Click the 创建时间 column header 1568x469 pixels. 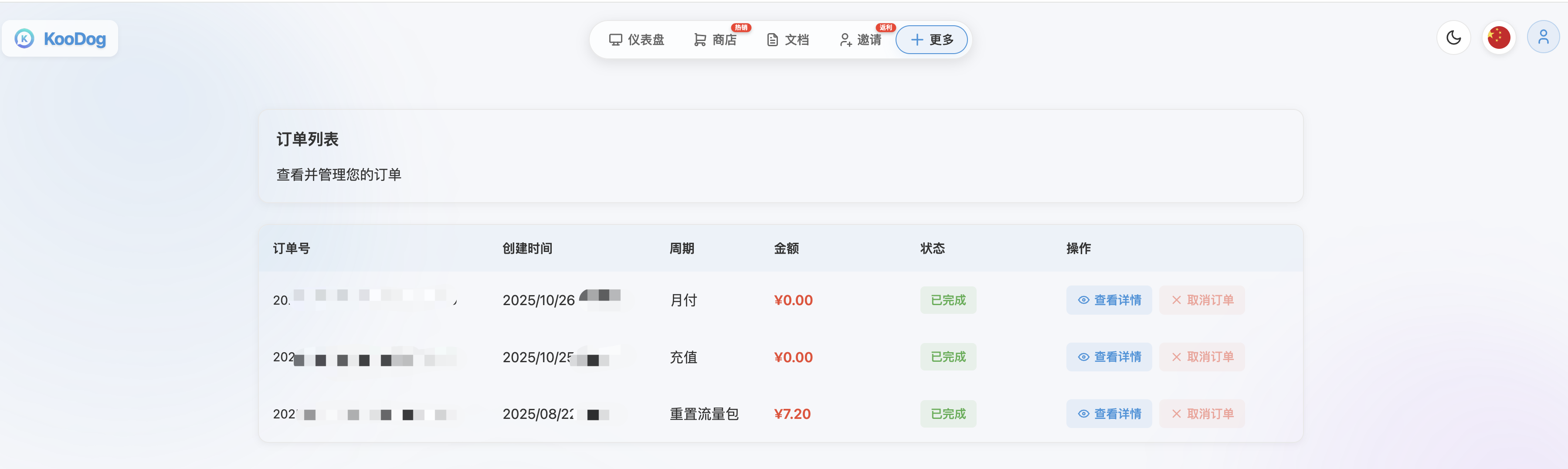[528, 248]
